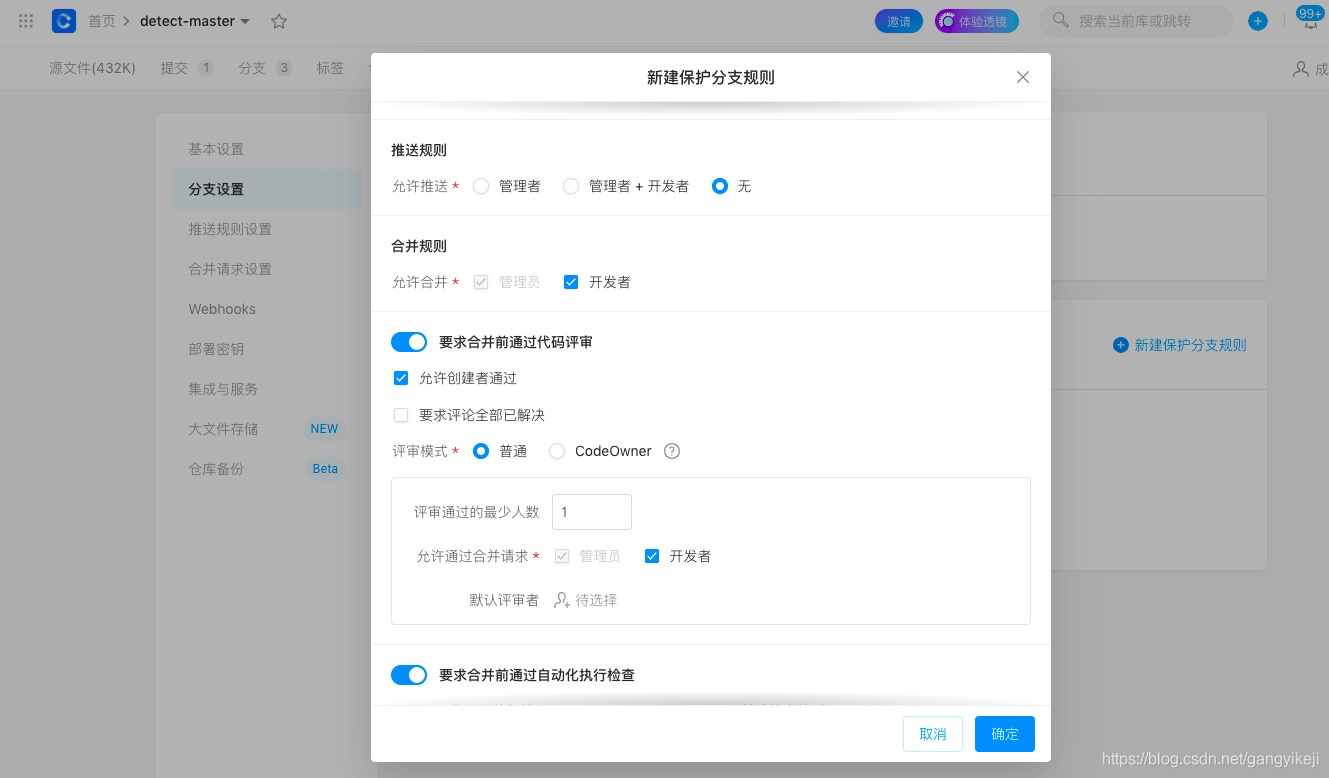Click the help icon next to CodeOwner

(x=671, y=451)
